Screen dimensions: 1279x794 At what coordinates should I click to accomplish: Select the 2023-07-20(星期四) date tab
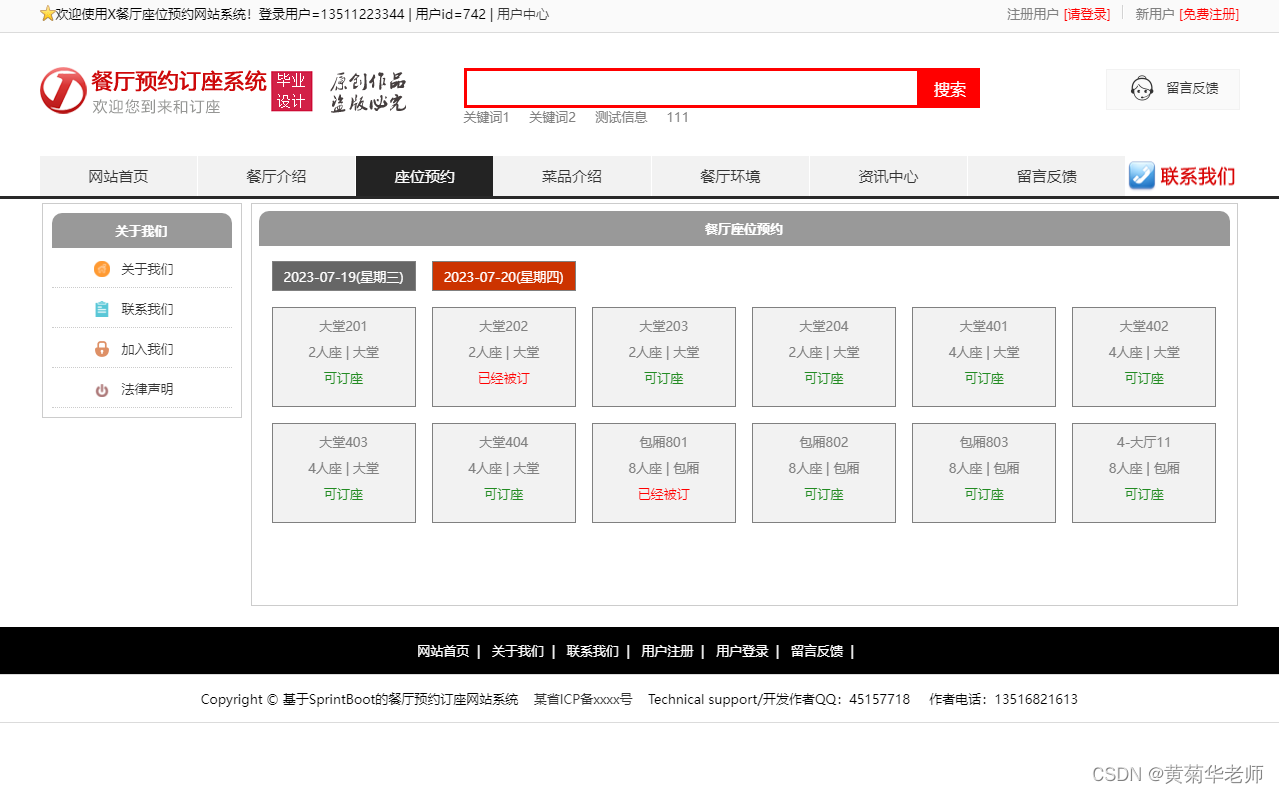click(x=503, y=276)
